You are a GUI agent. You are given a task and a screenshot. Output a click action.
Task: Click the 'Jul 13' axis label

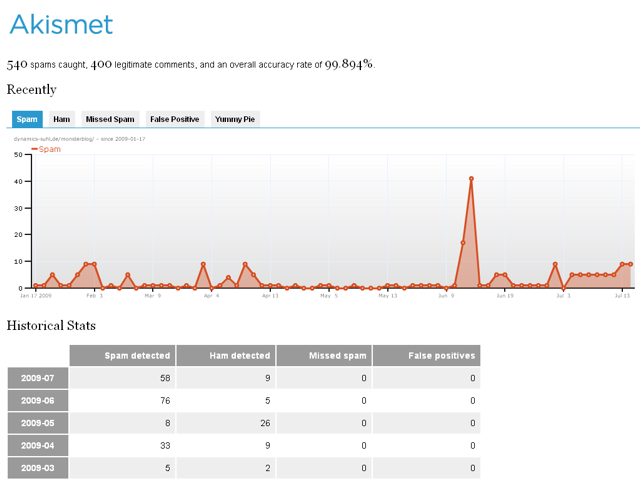click(x=622, y=296)
